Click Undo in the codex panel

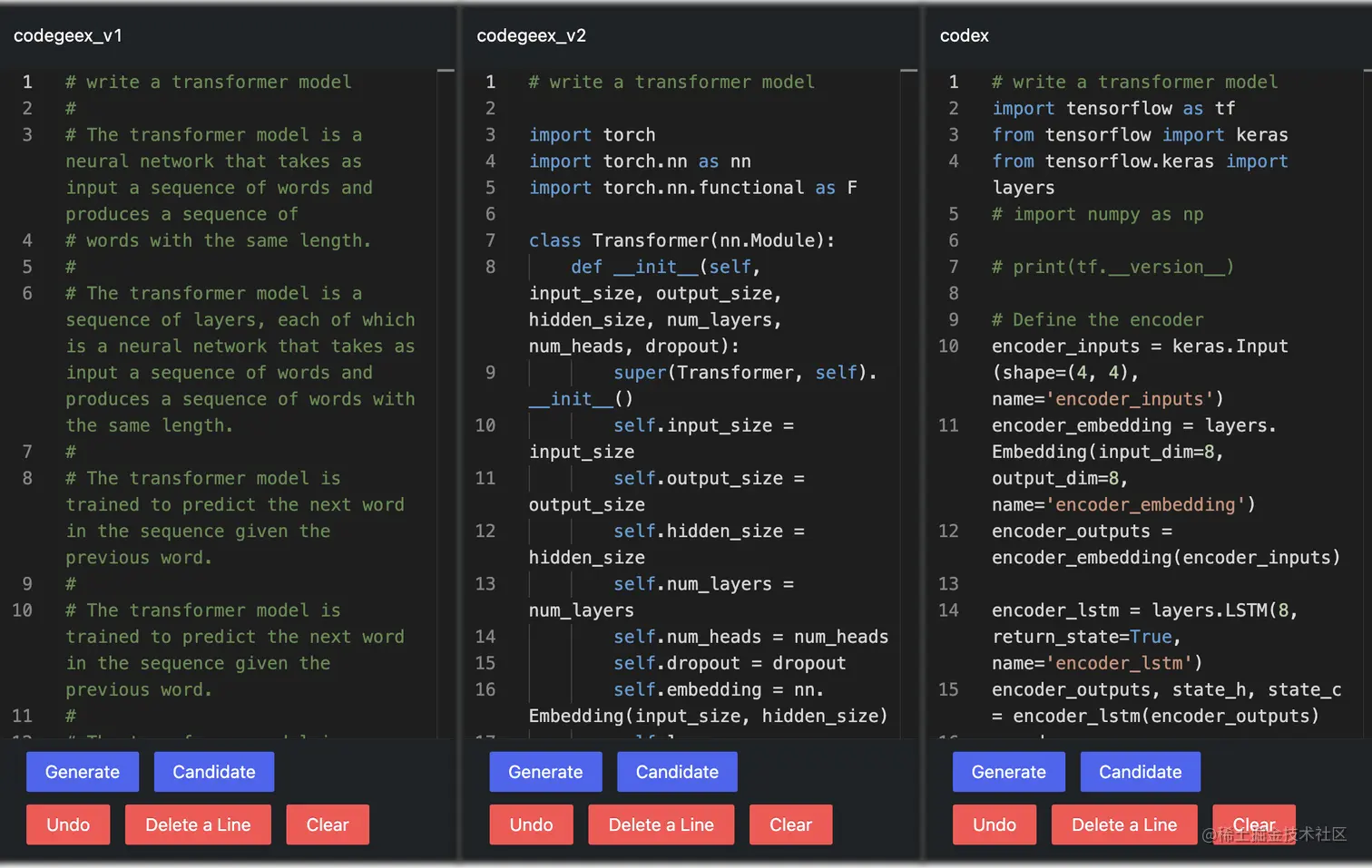(995, 824)
